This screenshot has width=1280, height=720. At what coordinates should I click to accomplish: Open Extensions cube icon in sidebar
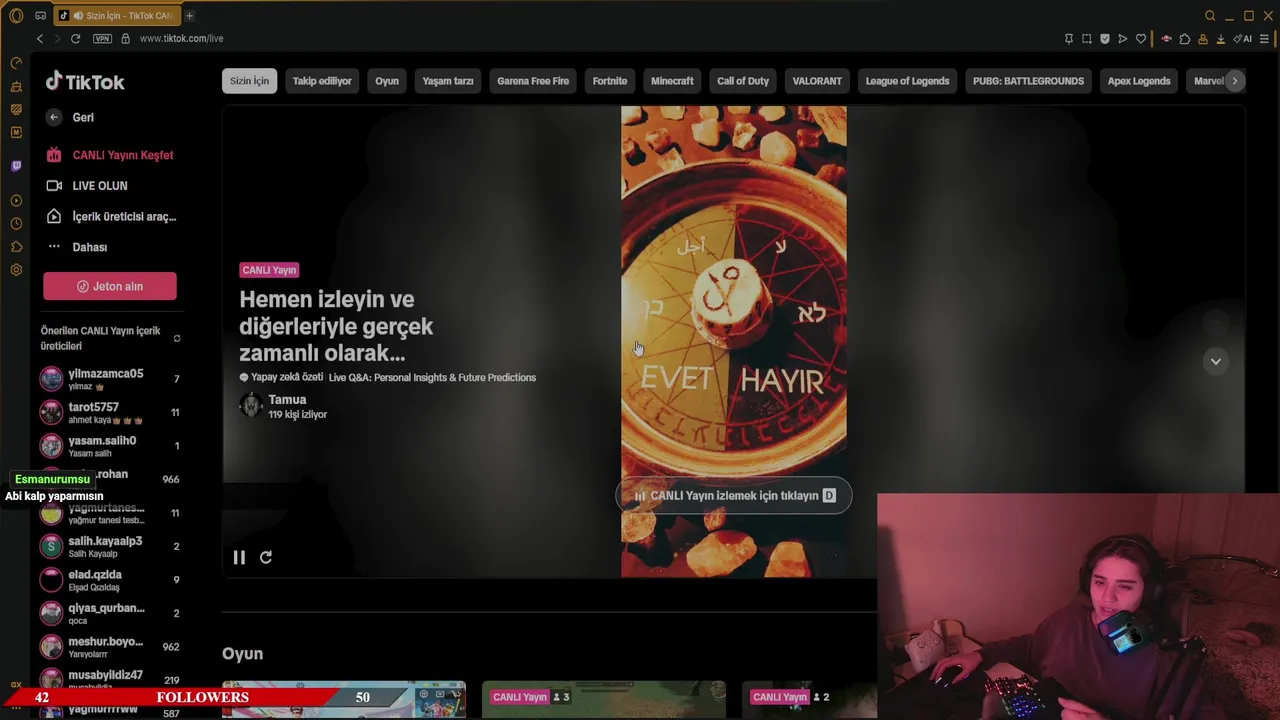tap(16, 247)
